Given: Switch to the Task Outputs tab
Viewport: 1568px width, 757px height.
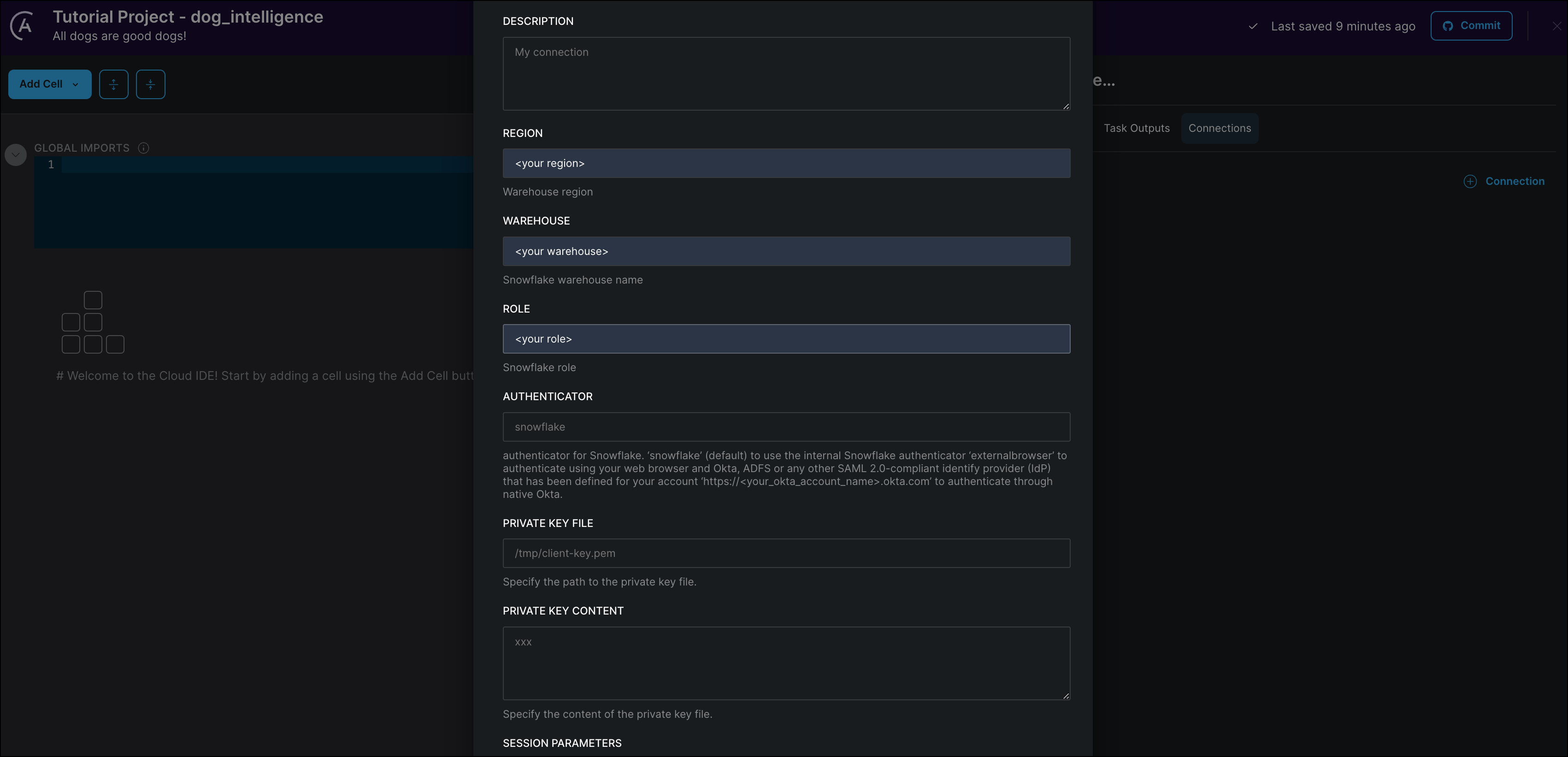Looking at the screenshot, I should click(x=1137, y=128).
